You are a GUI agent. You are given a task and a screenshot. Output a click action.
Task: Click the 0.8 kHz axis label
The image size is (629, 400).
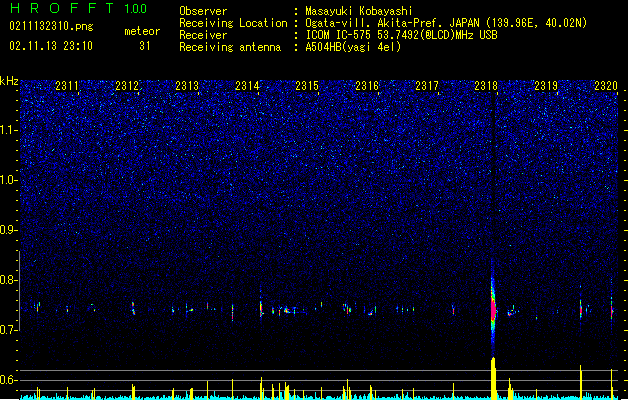(x=8, y=280)
